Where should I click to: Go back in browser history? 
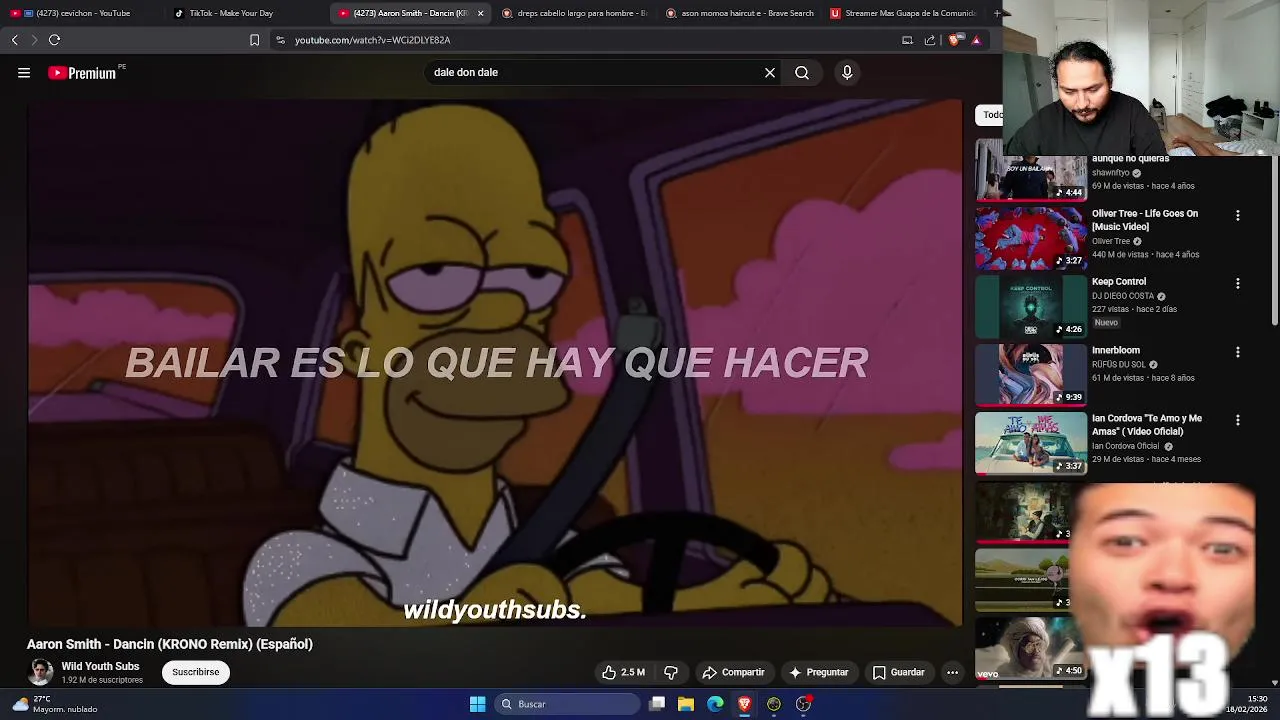point(15,40)
